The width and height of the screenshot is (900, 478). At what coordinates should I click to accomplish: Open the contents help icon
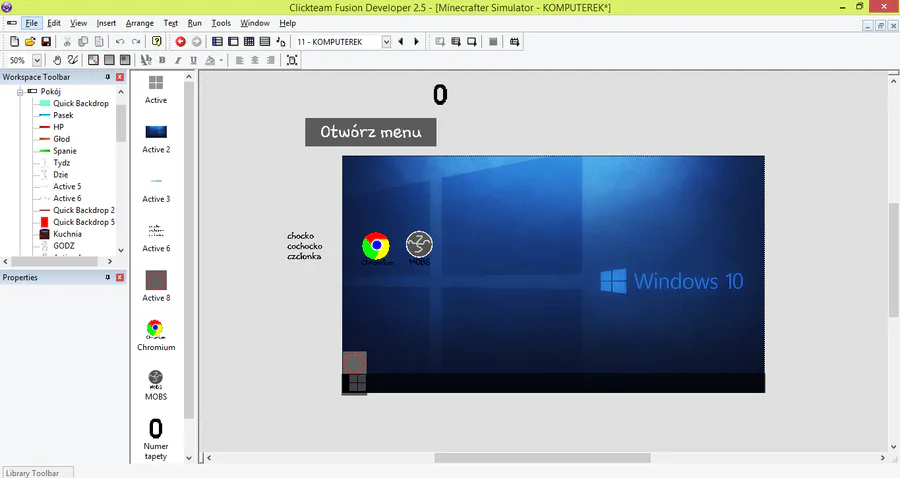point(157,41)
